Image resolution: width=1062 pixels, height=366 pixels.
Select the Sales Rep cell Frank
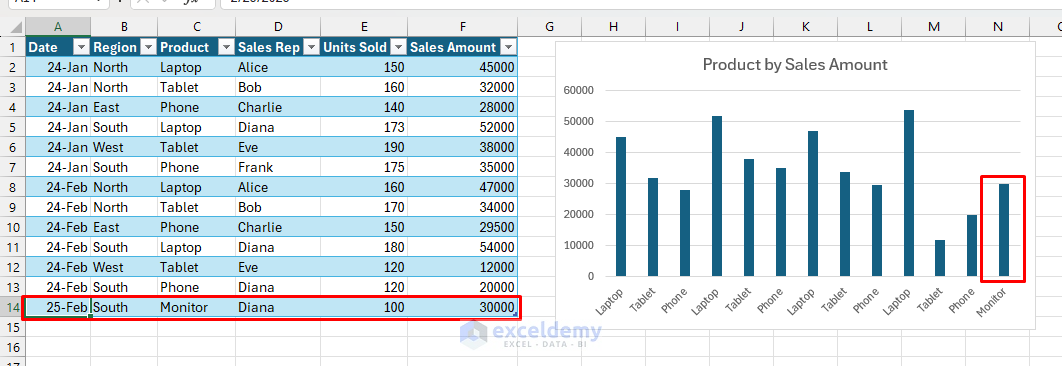click(x=278, y=167)
